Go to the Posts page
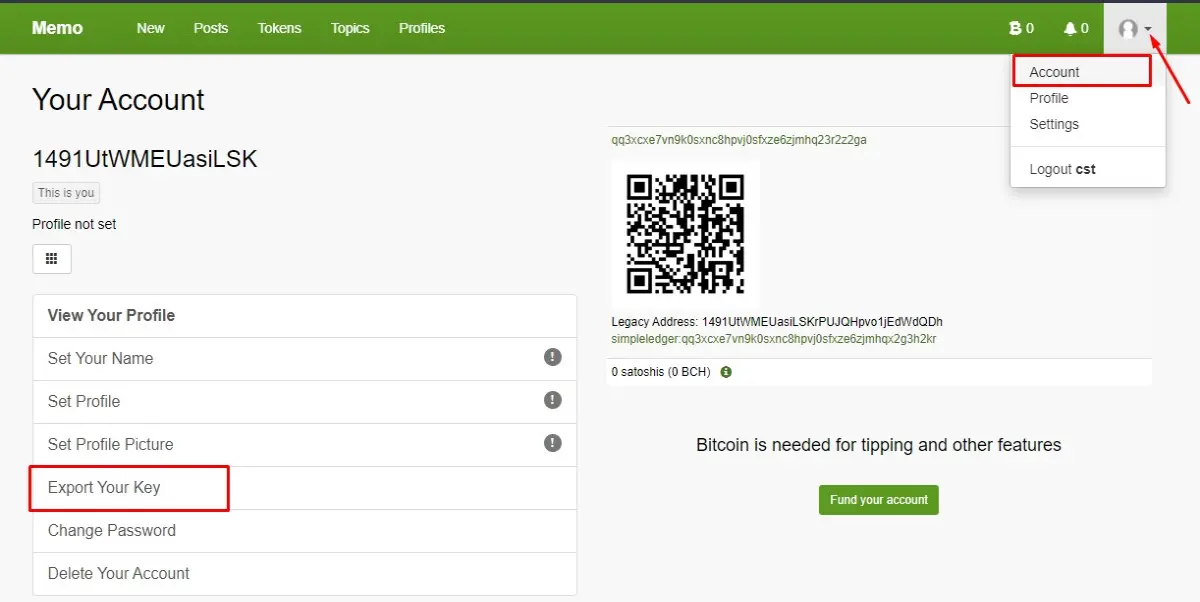Viewport: 1200px width, 602px height. coord(211,28)
